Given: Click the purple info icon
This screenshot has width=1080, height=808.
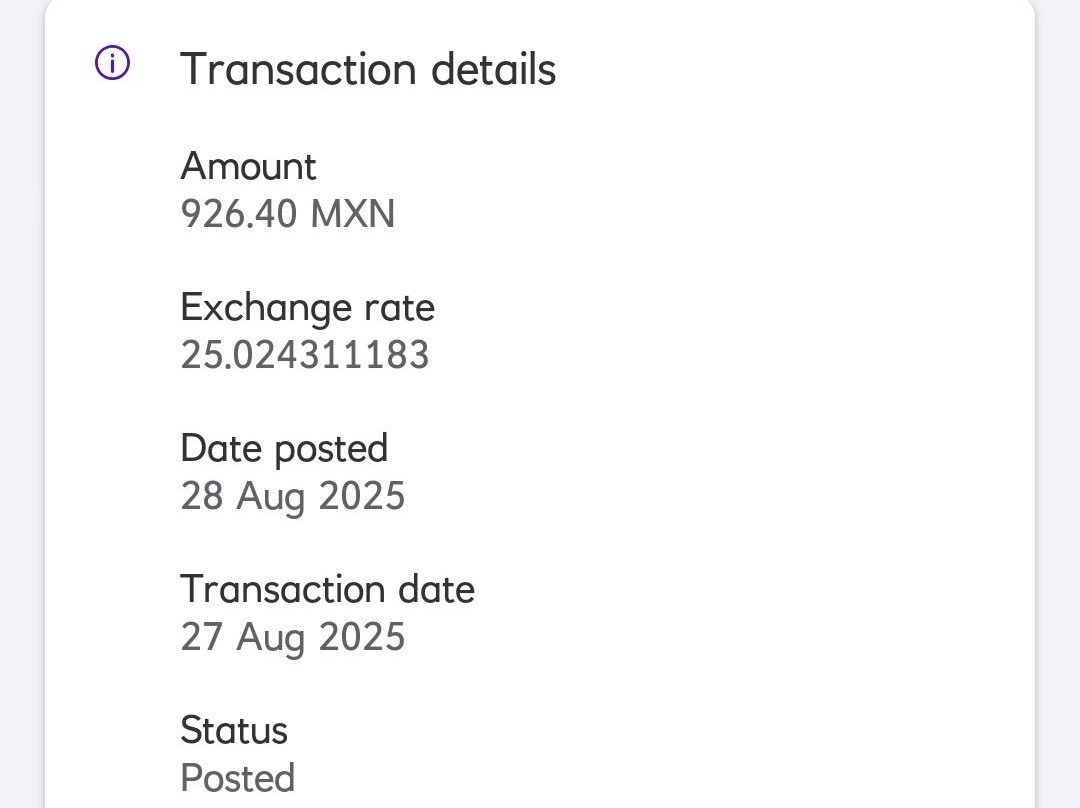Looking at the screenshot, I should (112, 65).
